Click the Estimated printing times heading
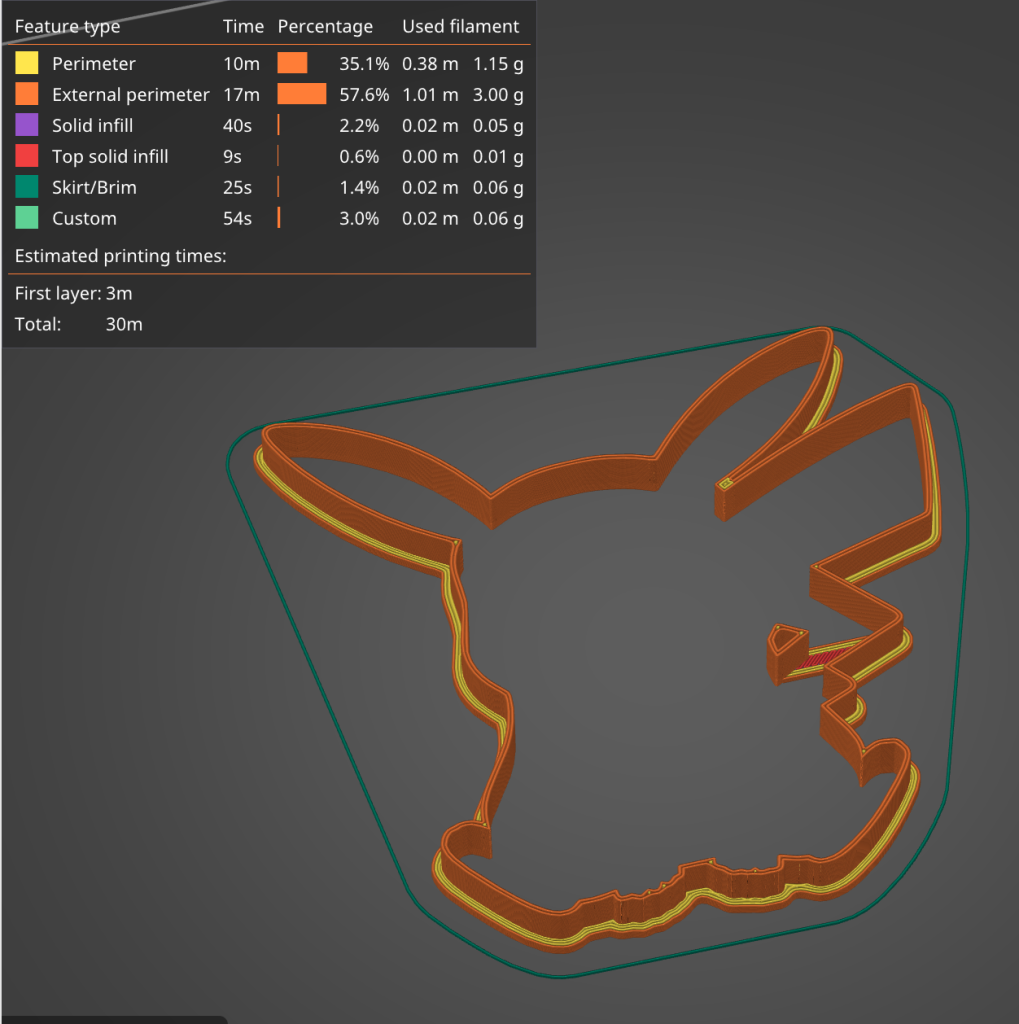The width and height of the screenshot is (1019, 1024). pyautogui.click(x=120, y=256)
